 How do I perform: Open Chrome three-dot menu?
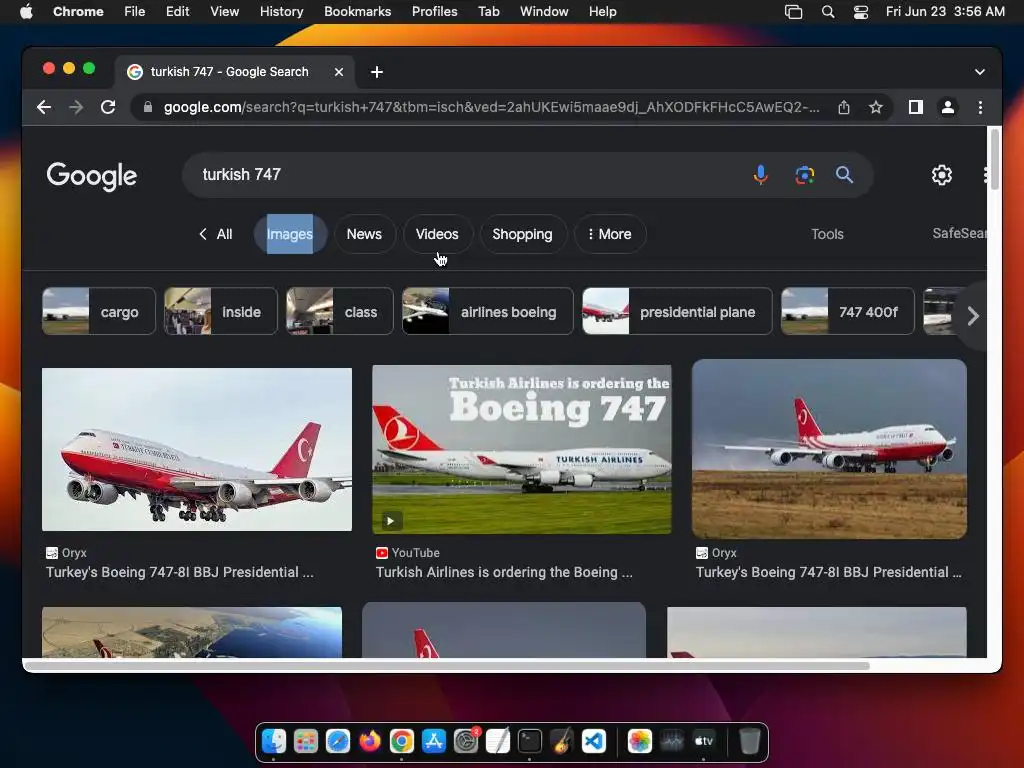coord(980,107)
